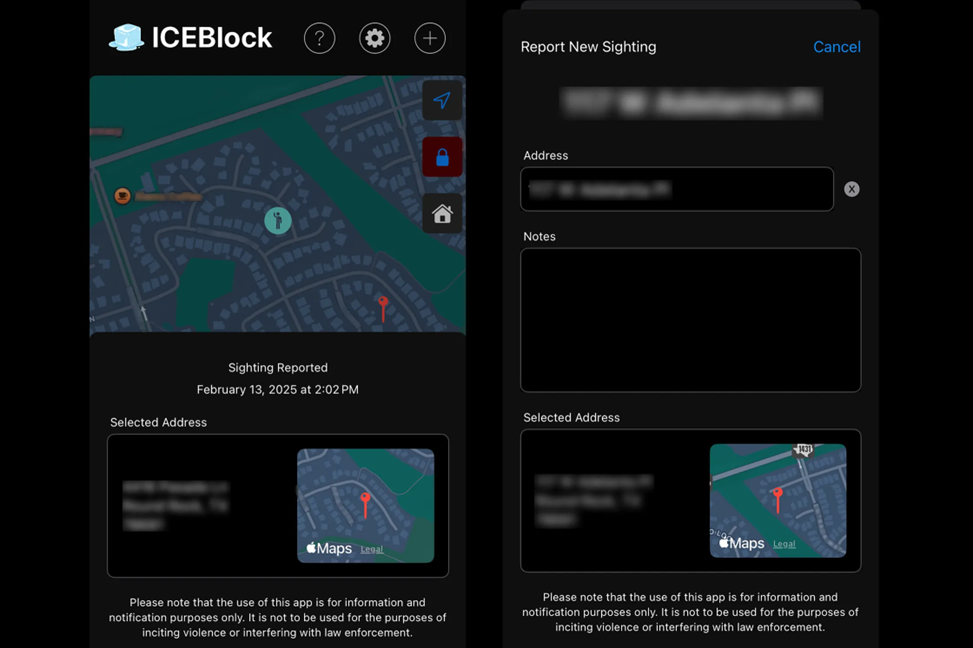The width and height of the screenshot is (973, 648).
Task: Click the 1431 road shield in the Report form thumbnail
Action: (x=804, y=450)
